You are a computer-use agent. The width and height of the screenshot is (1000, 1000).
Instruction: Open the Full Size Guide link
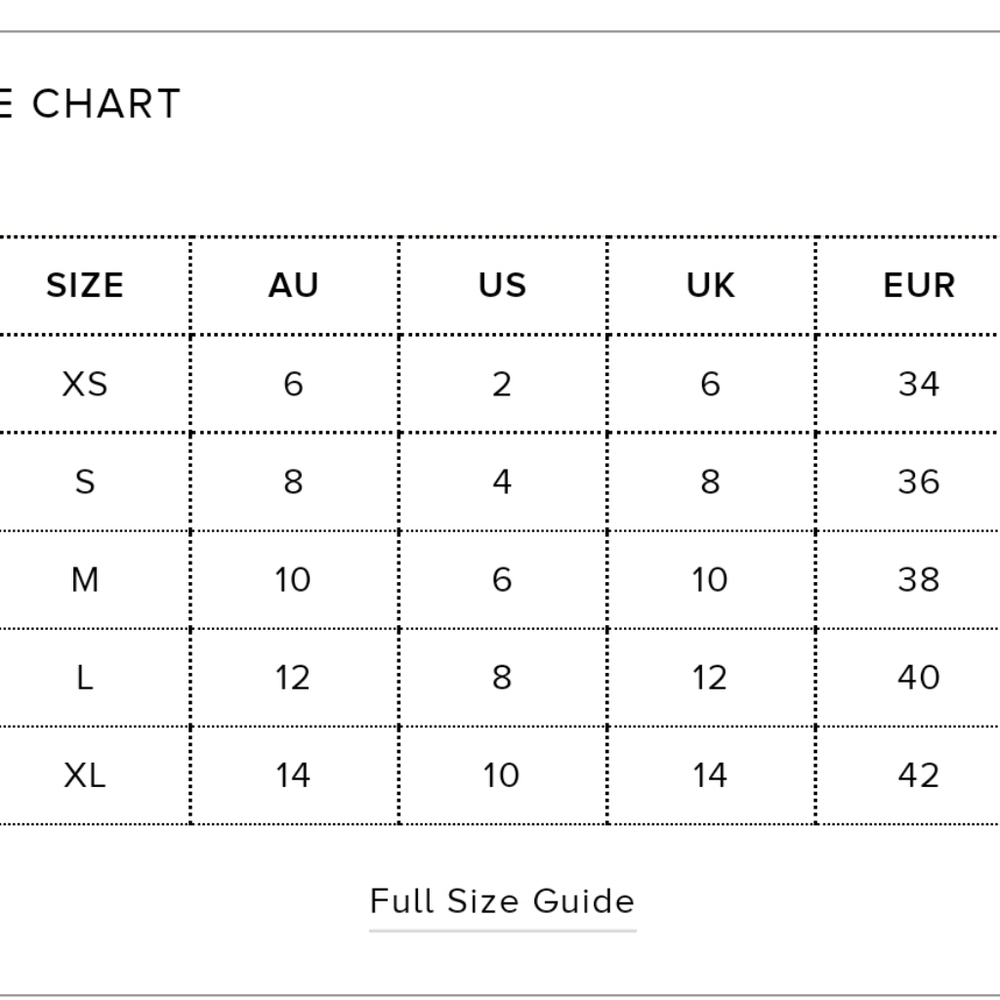pos(502,901)
